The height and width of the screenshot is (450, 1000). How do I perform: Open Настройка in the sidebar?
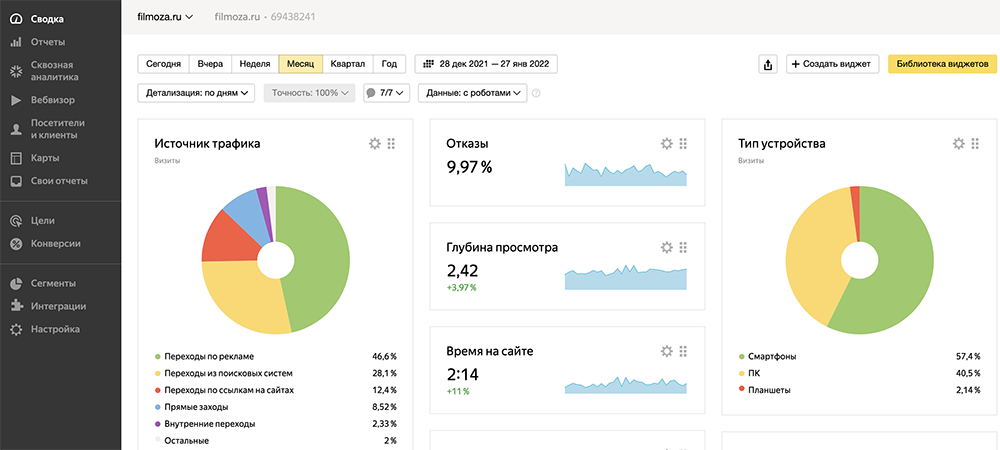pos(54,329)
